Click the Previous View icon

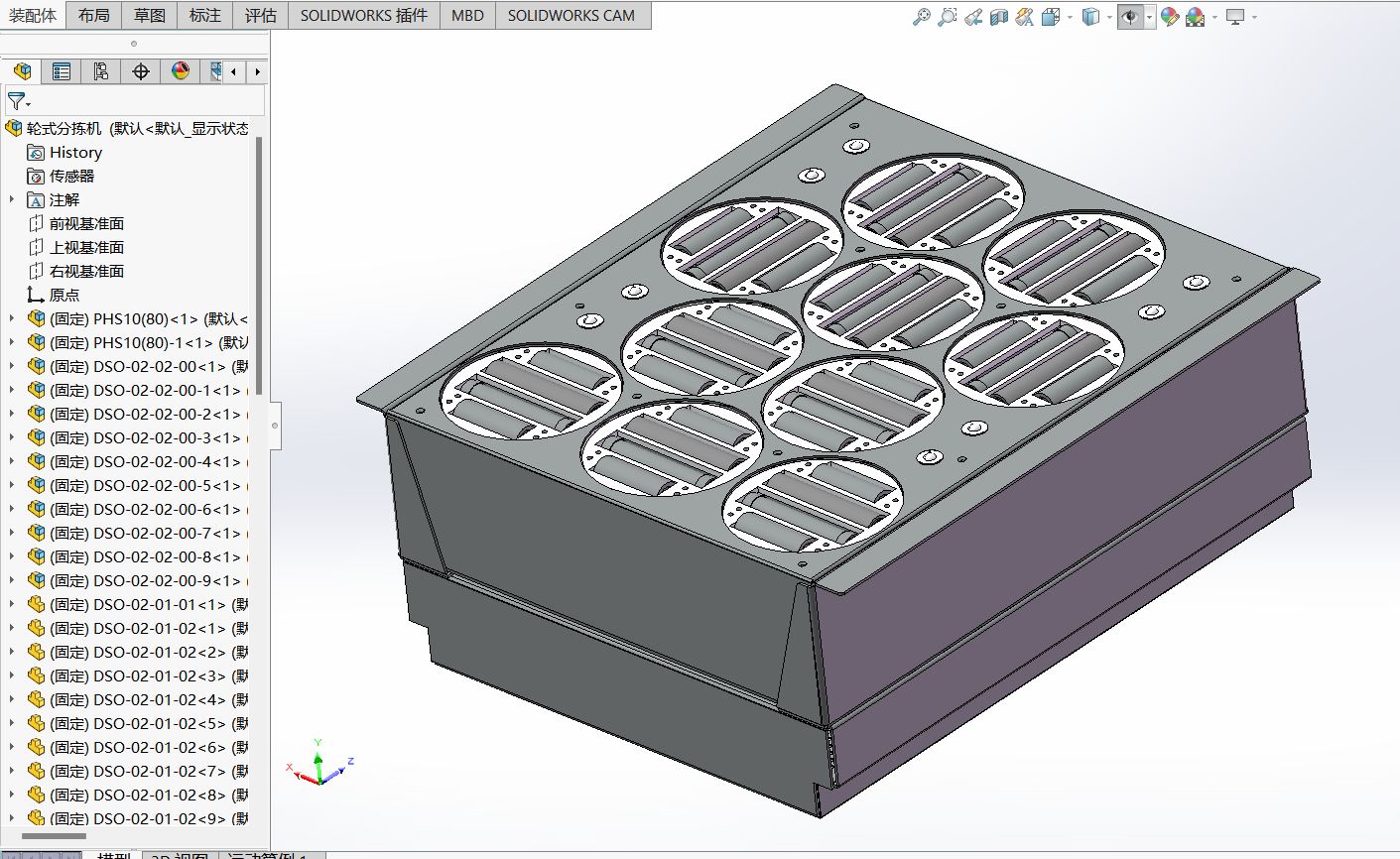973,17
